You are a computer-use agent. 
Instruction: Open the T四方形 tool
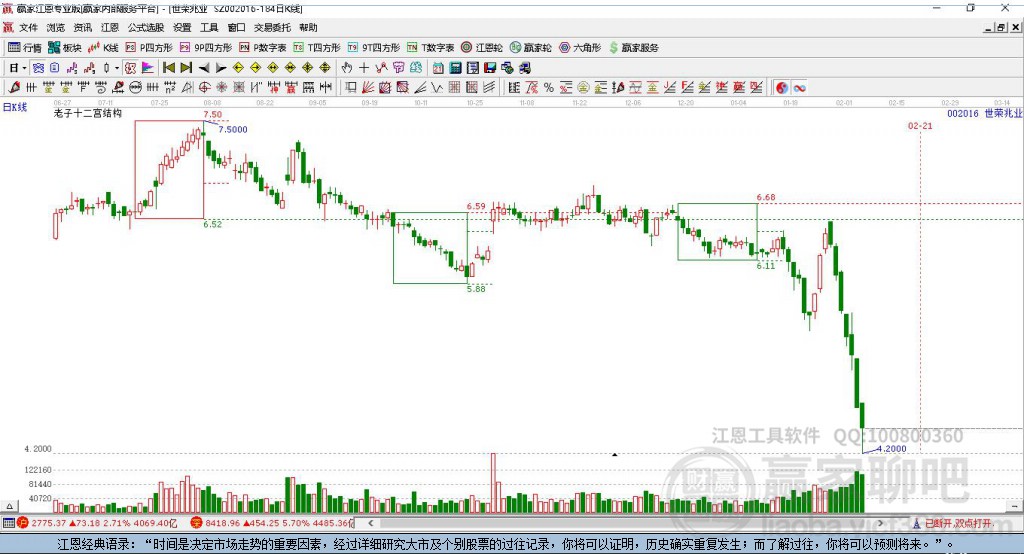point(317,48)
